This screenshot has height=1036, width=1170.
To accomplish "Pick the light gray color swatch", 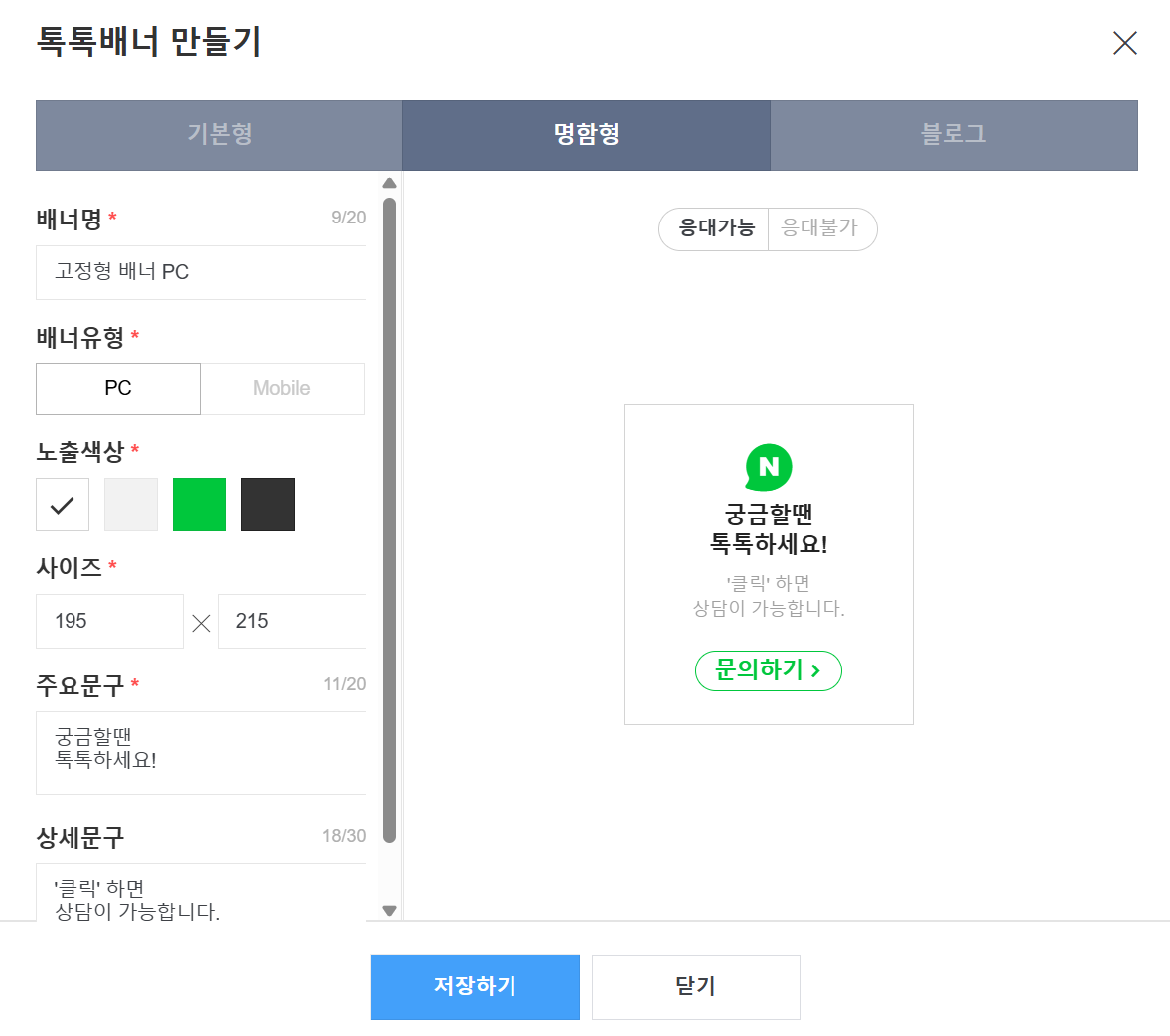I will pos(131,505).
